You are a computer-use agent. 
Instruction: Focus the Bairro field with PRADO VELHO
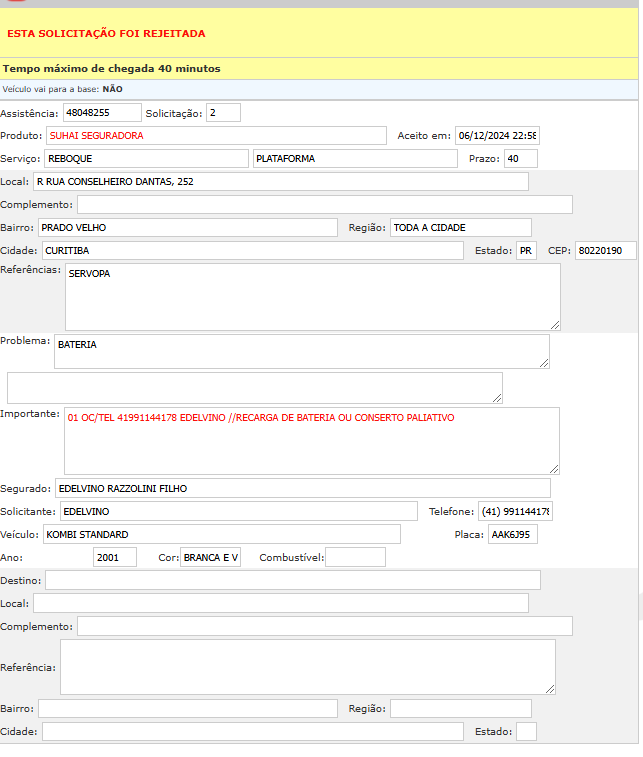[187, 227]
